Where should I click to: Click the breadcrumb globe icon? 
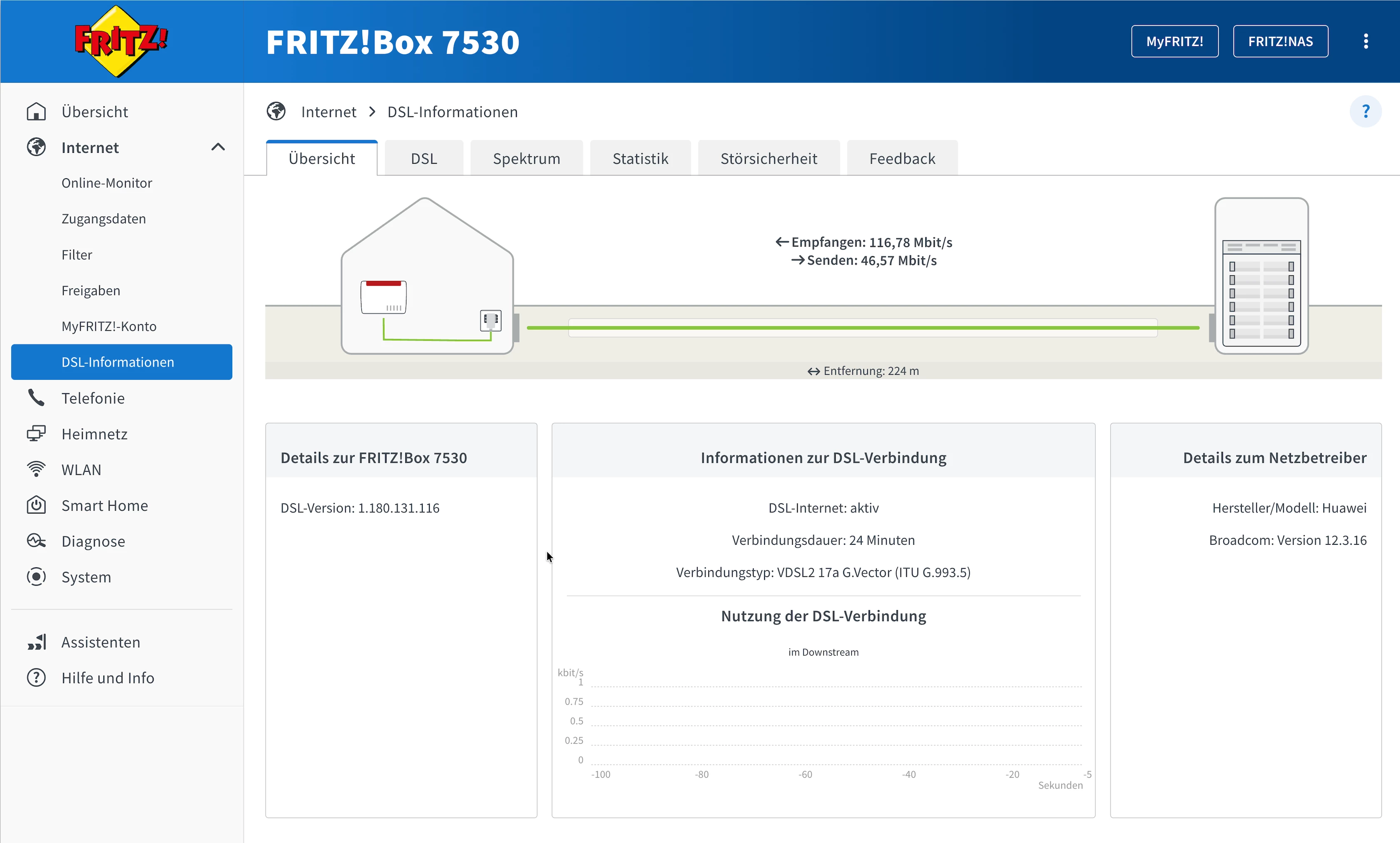click(276, 111)
